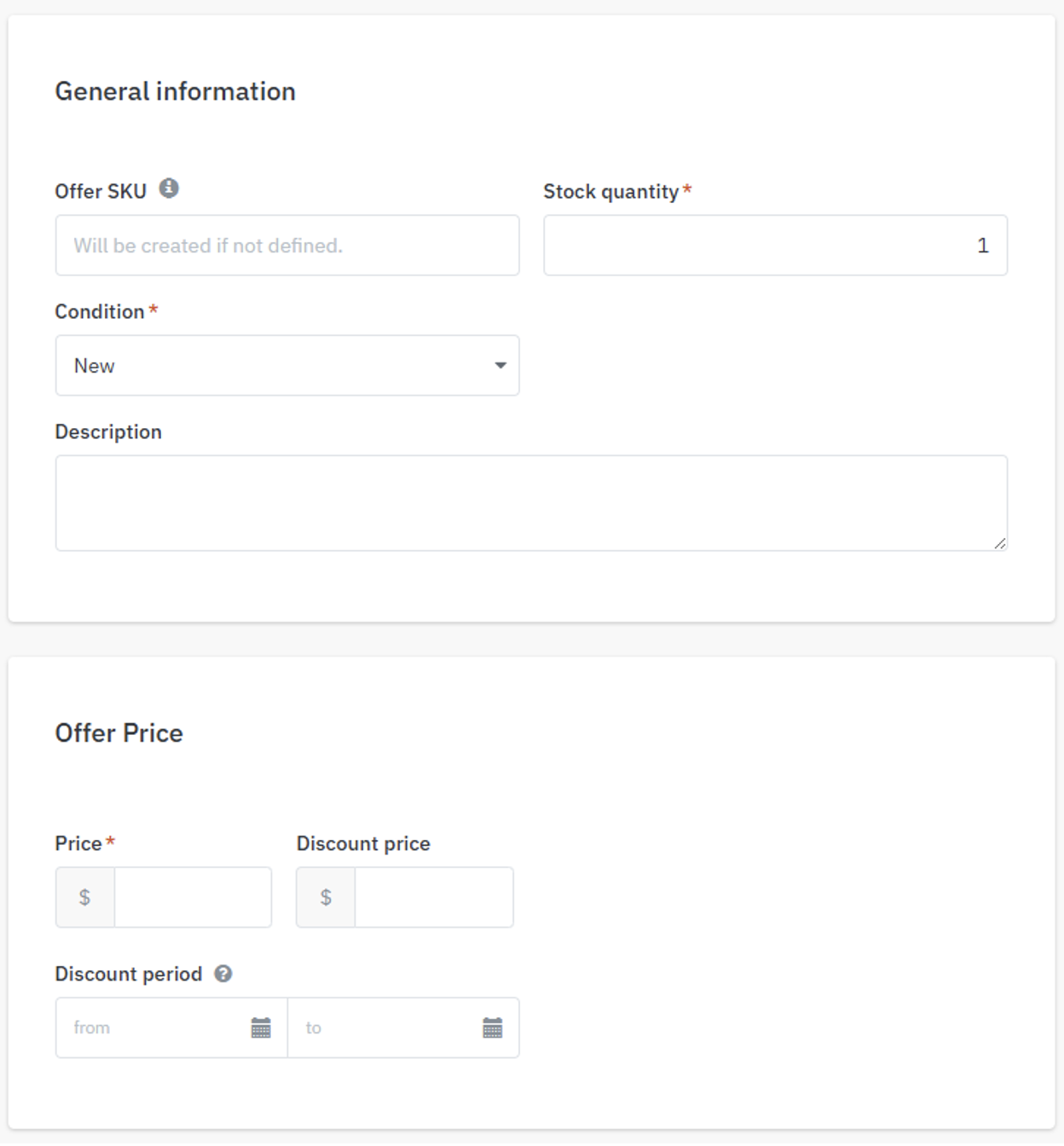This screenshot has height=1146, width=1064.
Task: Click the resize grip of the Description box
Action: coord(1000,543)
